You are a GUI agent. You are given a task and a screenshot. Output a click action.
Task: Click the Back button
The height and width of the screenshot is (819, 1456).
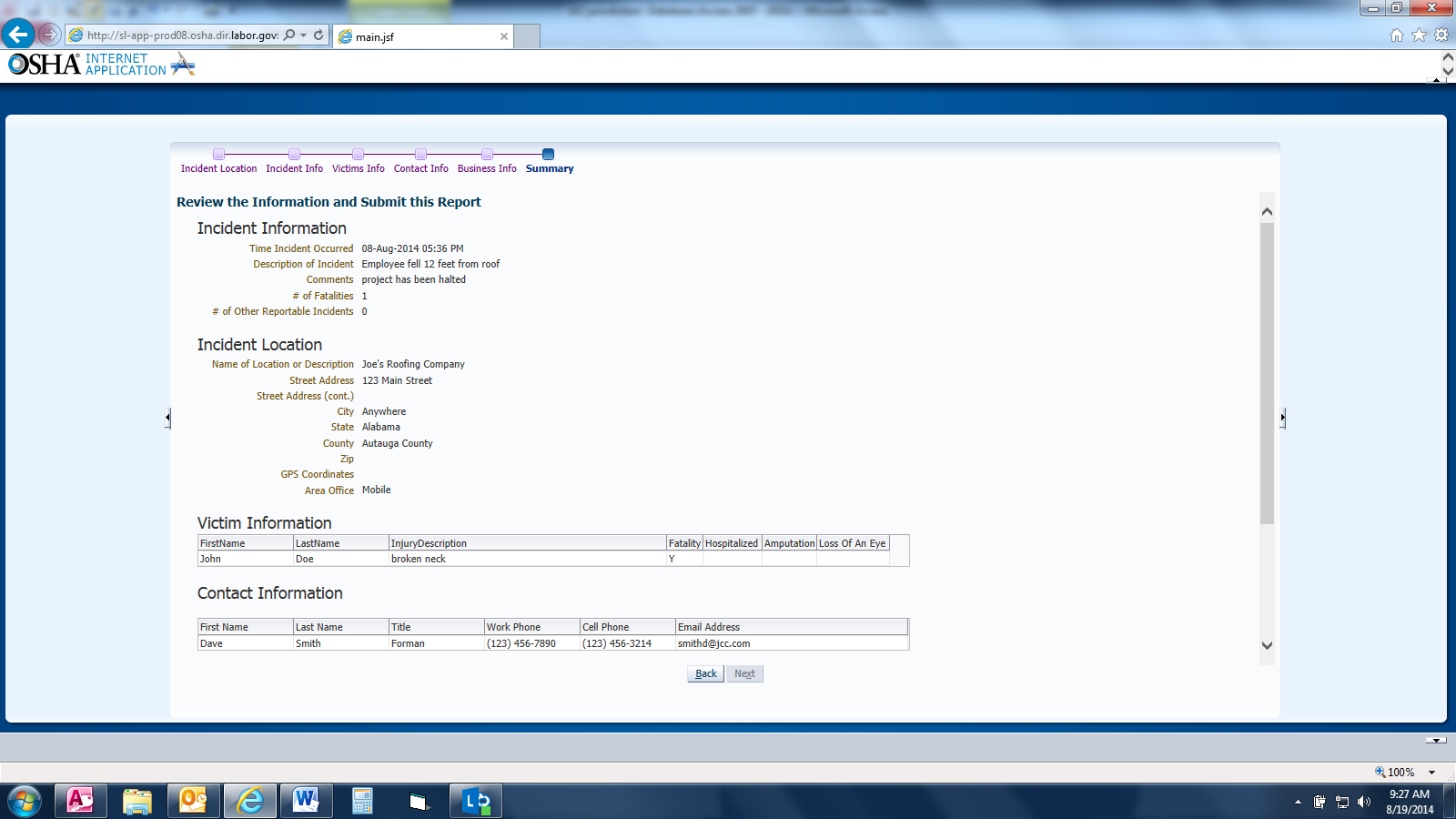705,673
